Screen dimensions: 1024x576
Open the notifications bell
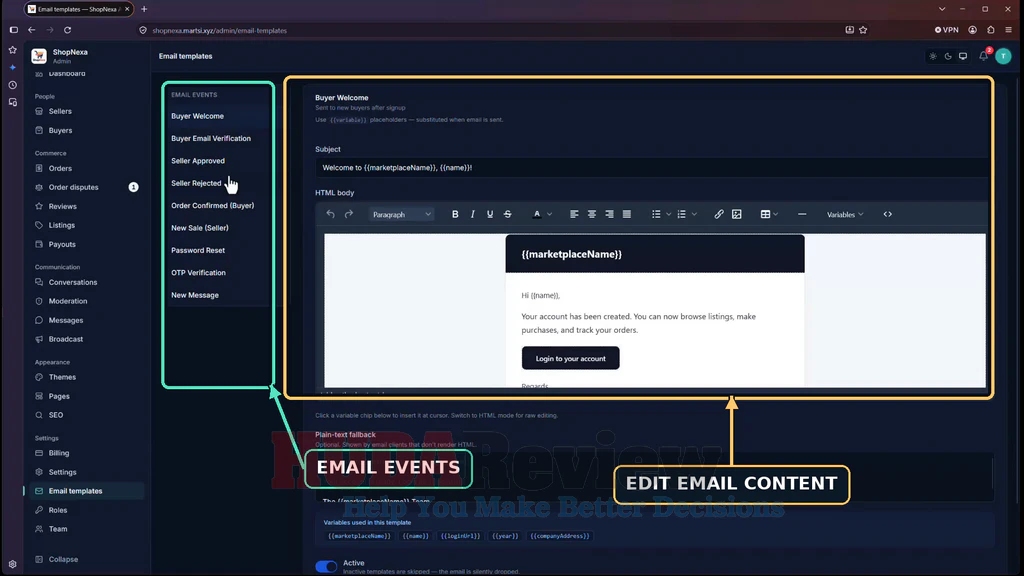point(984,56)
